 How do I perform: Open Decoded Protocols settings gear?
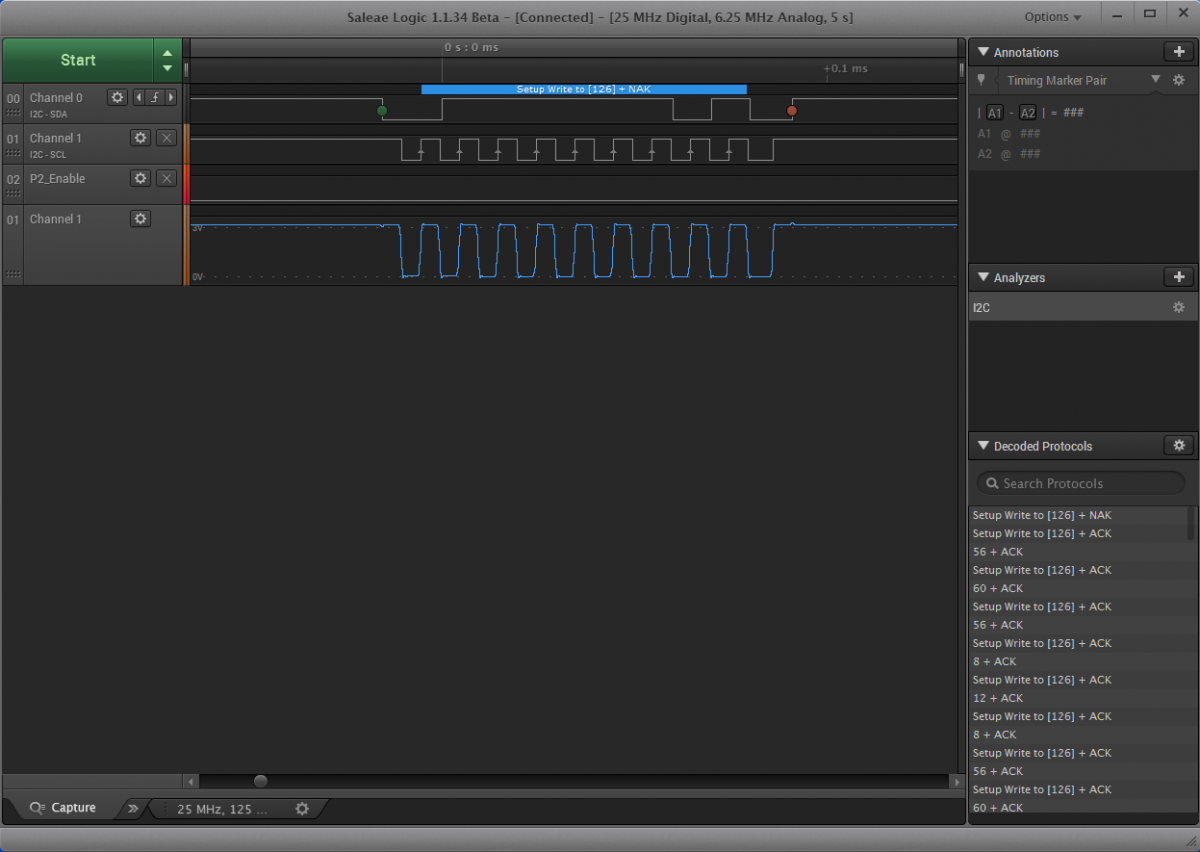[x=1179, y=446]
